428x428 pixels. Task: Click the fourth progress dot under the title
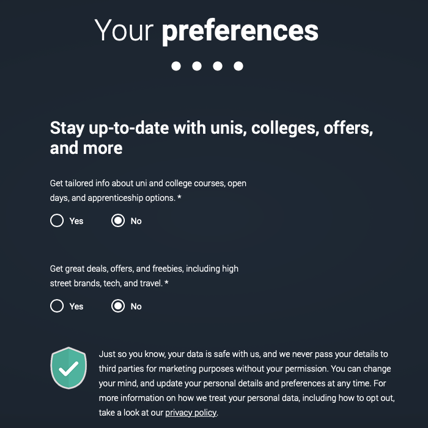point(238,66)
